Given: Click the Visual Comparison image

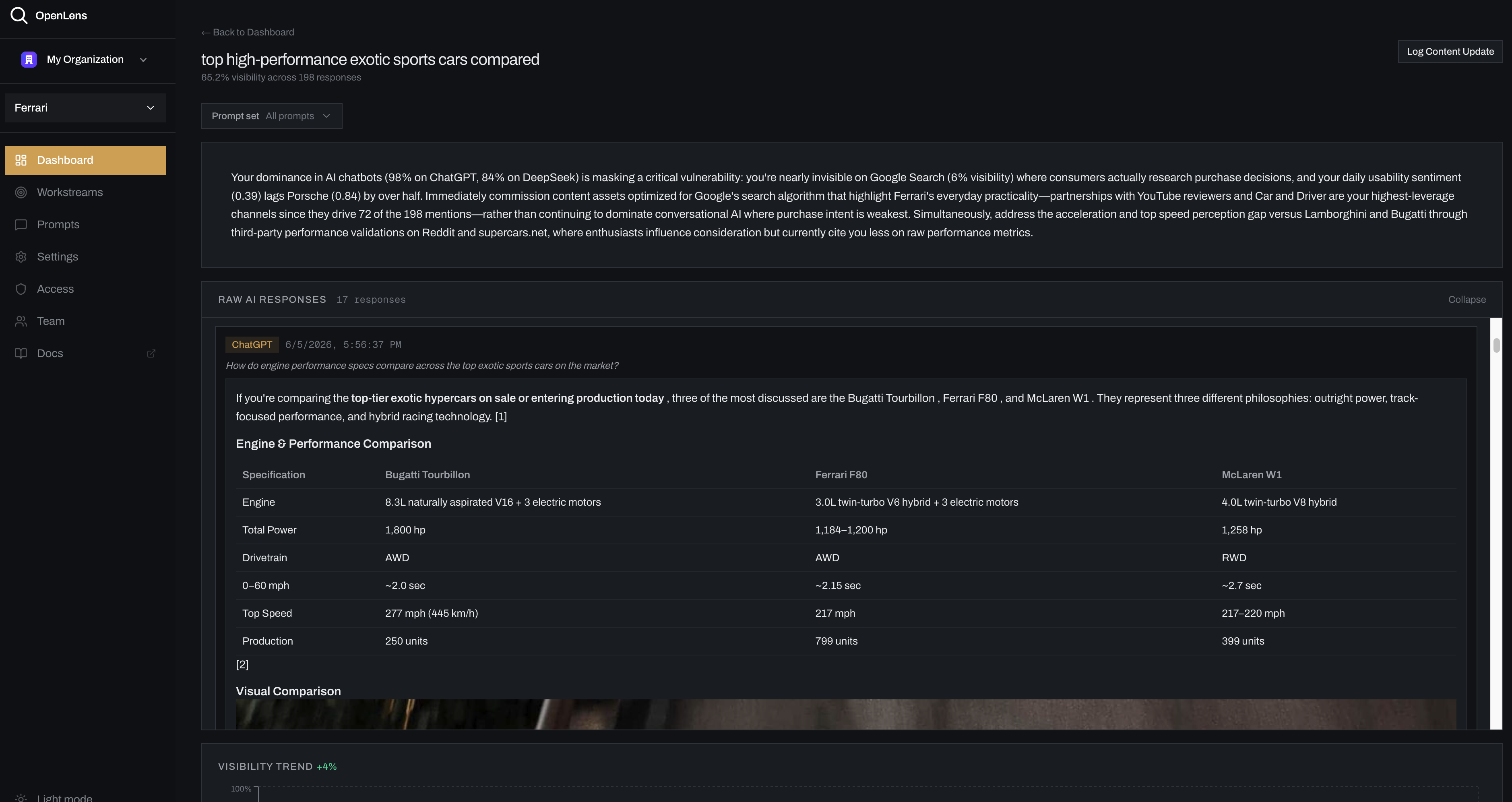Looking at the screenshot, I should [x=846, y=715].
